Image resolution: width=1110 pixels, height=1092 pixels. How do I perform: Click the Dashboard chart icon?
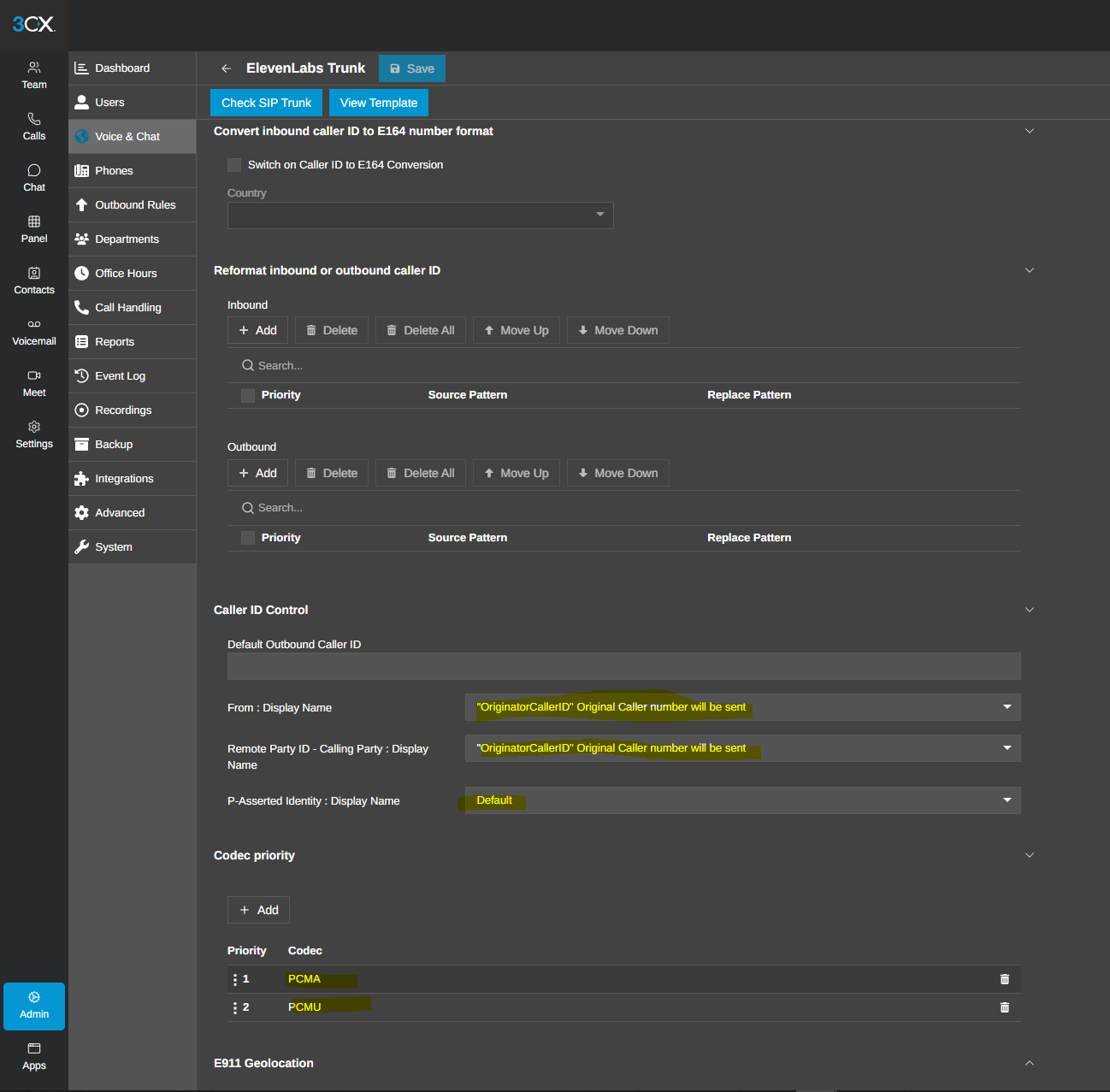tap(82, 68)
